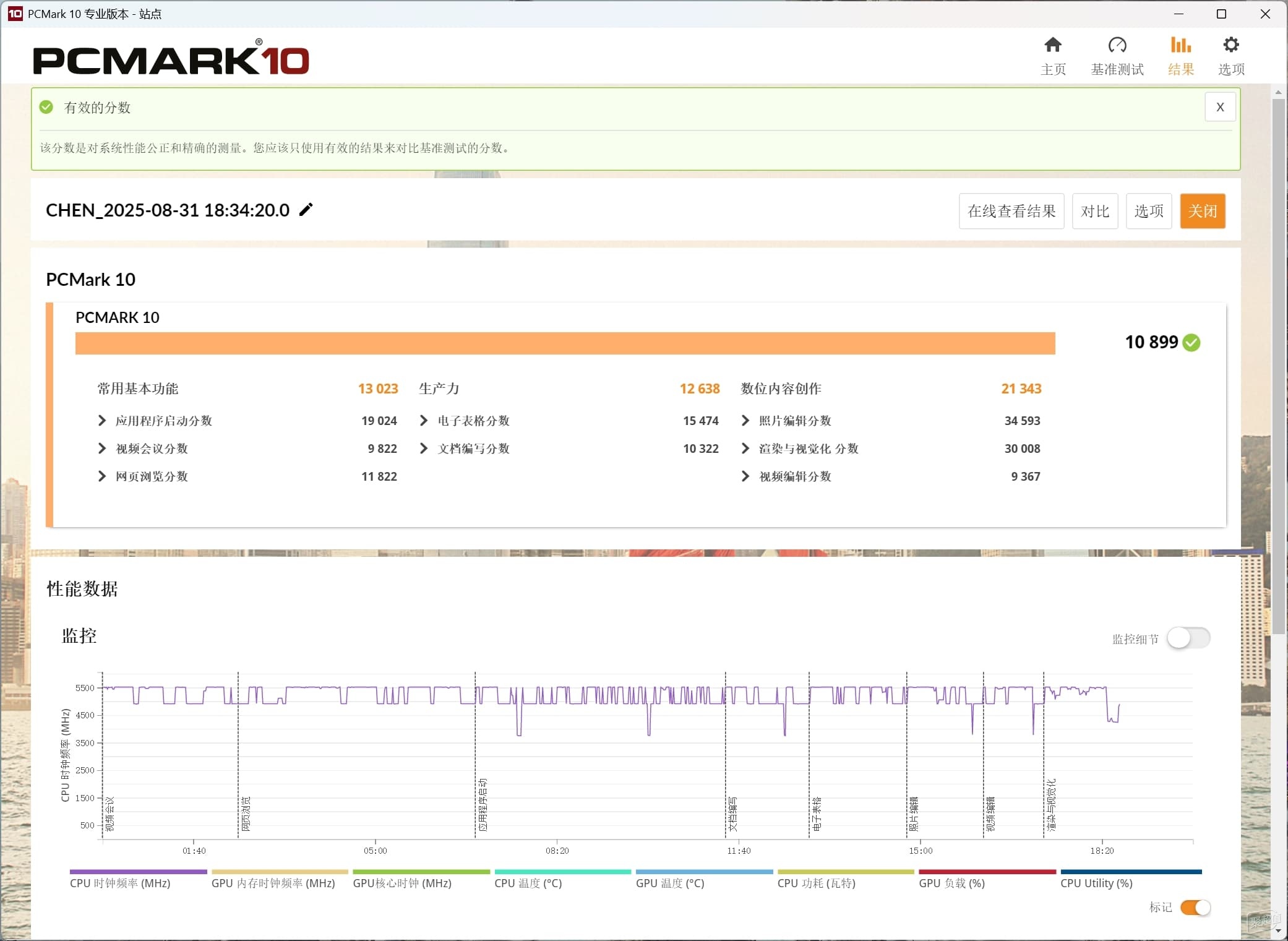This screenshot has height=941, width=1288.
Task: Click the 在线查看结果 button
Action: [x=1011, y=211]
